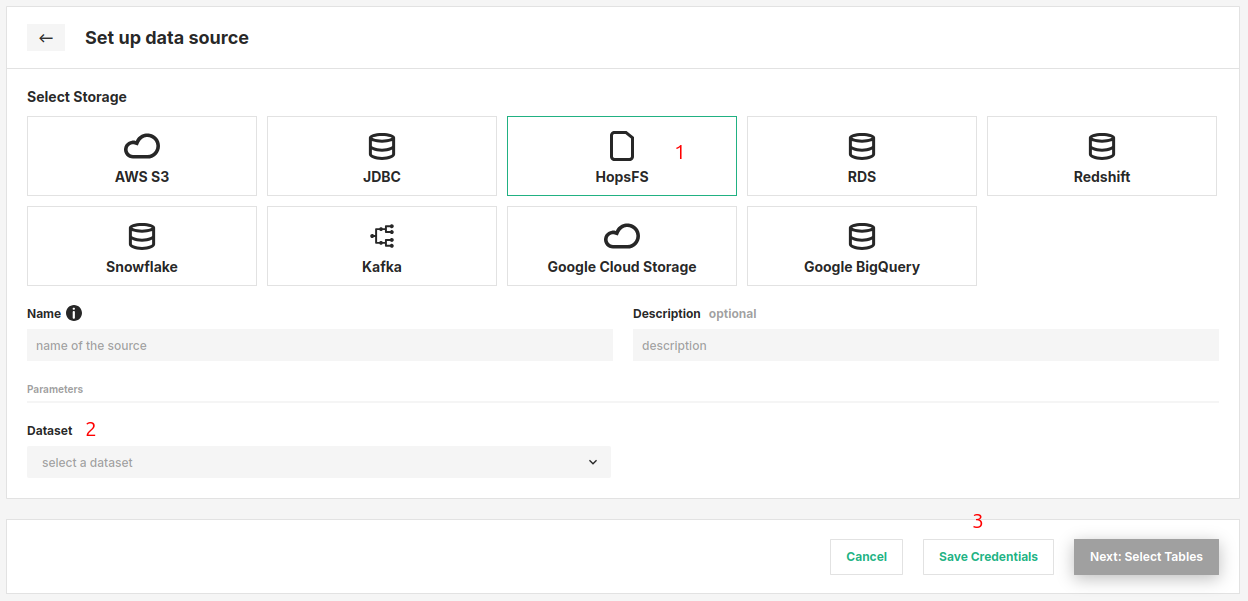Click the Redshift storage tile label
This screenshot has height=601, width=1248.
(1102, 177)
